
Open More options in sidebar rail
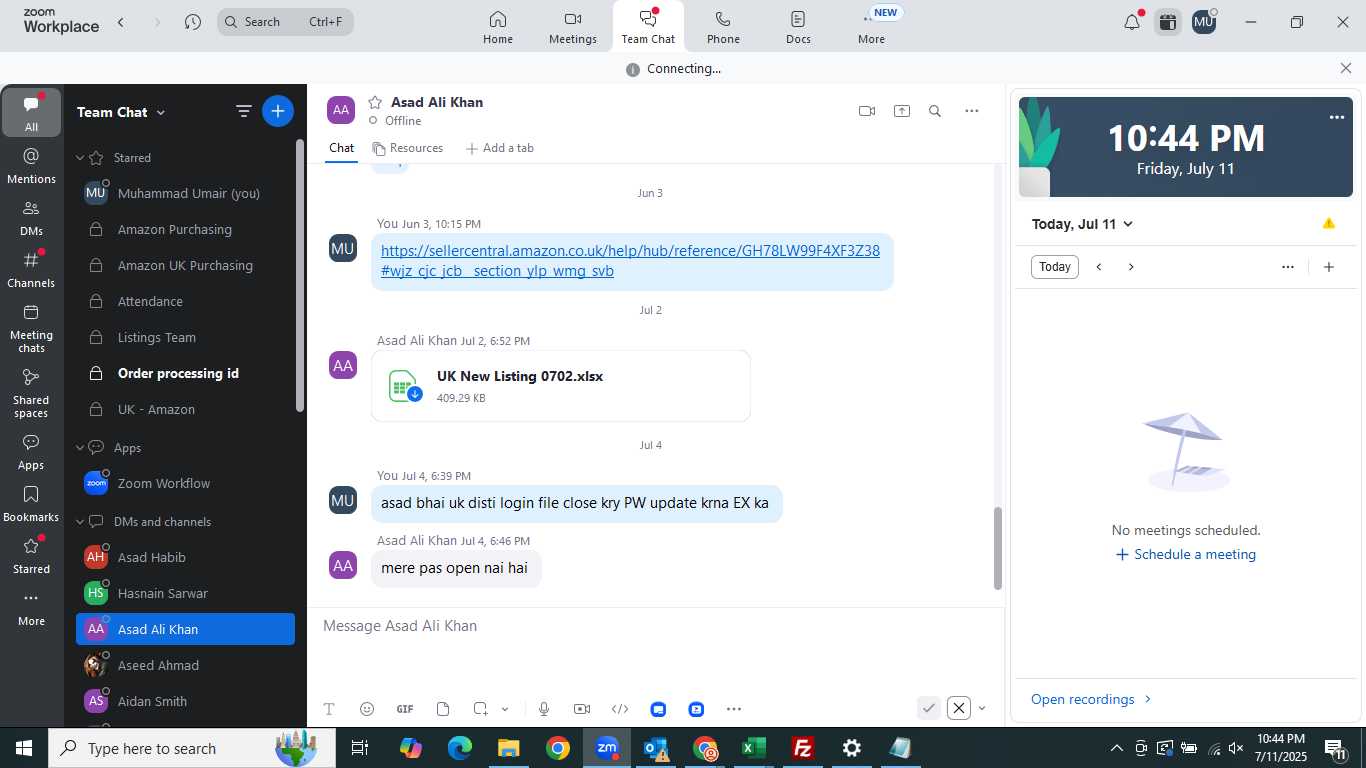pos(31,608)
